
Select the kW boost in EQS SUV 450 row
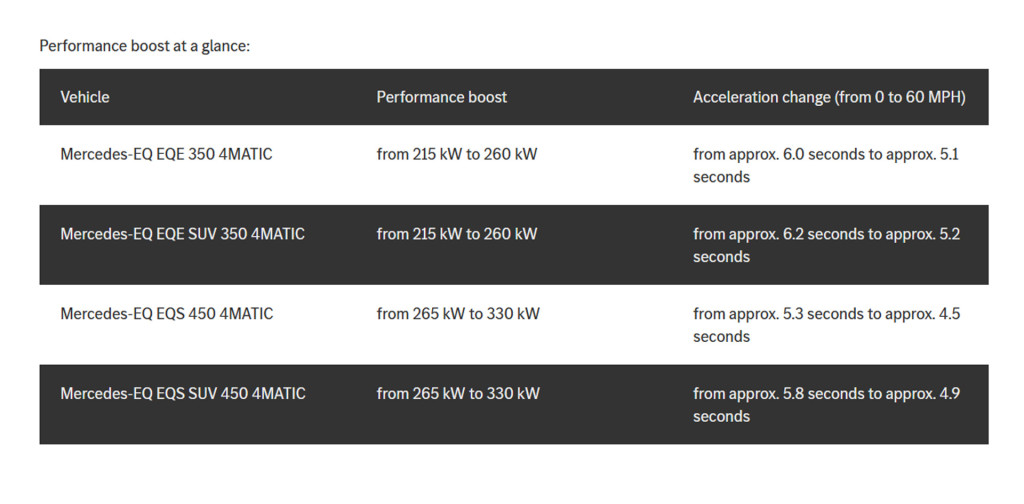click(458, 394)
